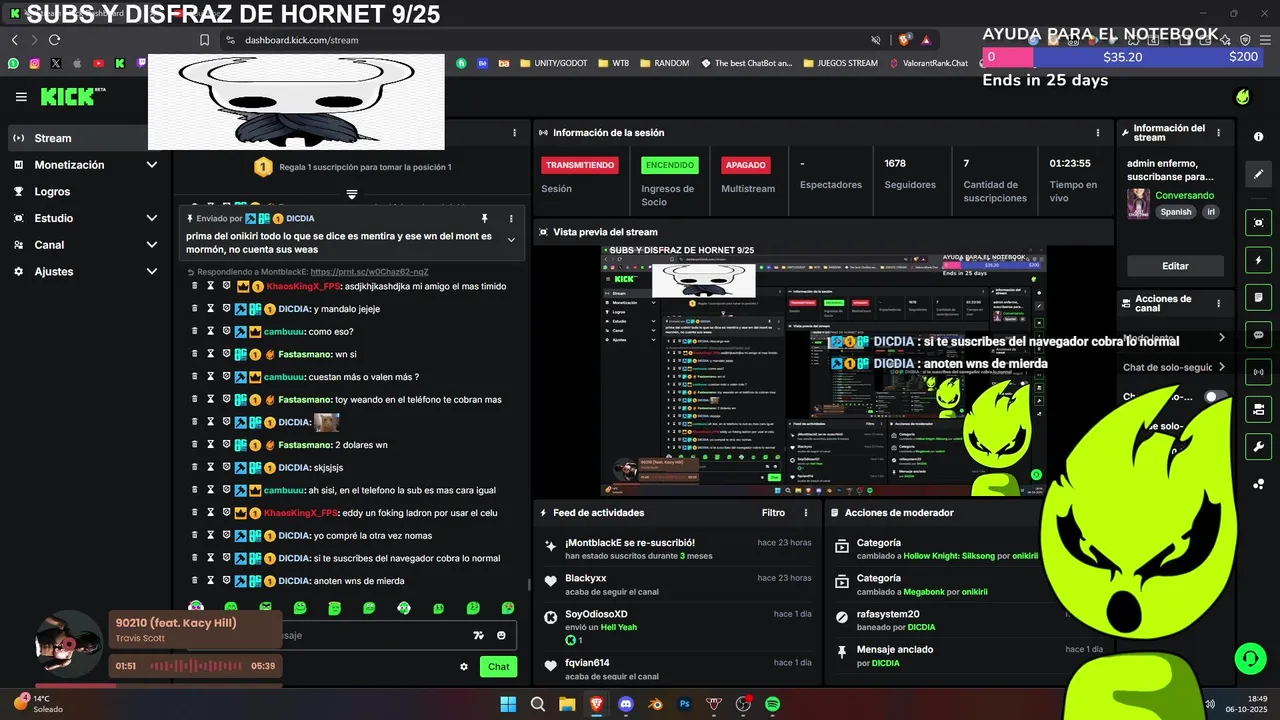Reload the browser page
The height and width of the screenshot is (720, 1280).
[x=54, y=40]
